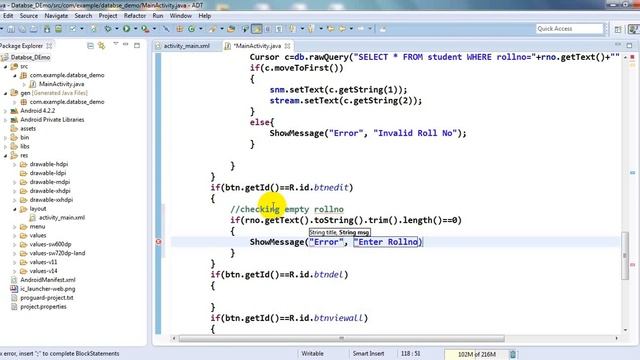
Task: Open the Project menu
Action: tap(108, 16)
